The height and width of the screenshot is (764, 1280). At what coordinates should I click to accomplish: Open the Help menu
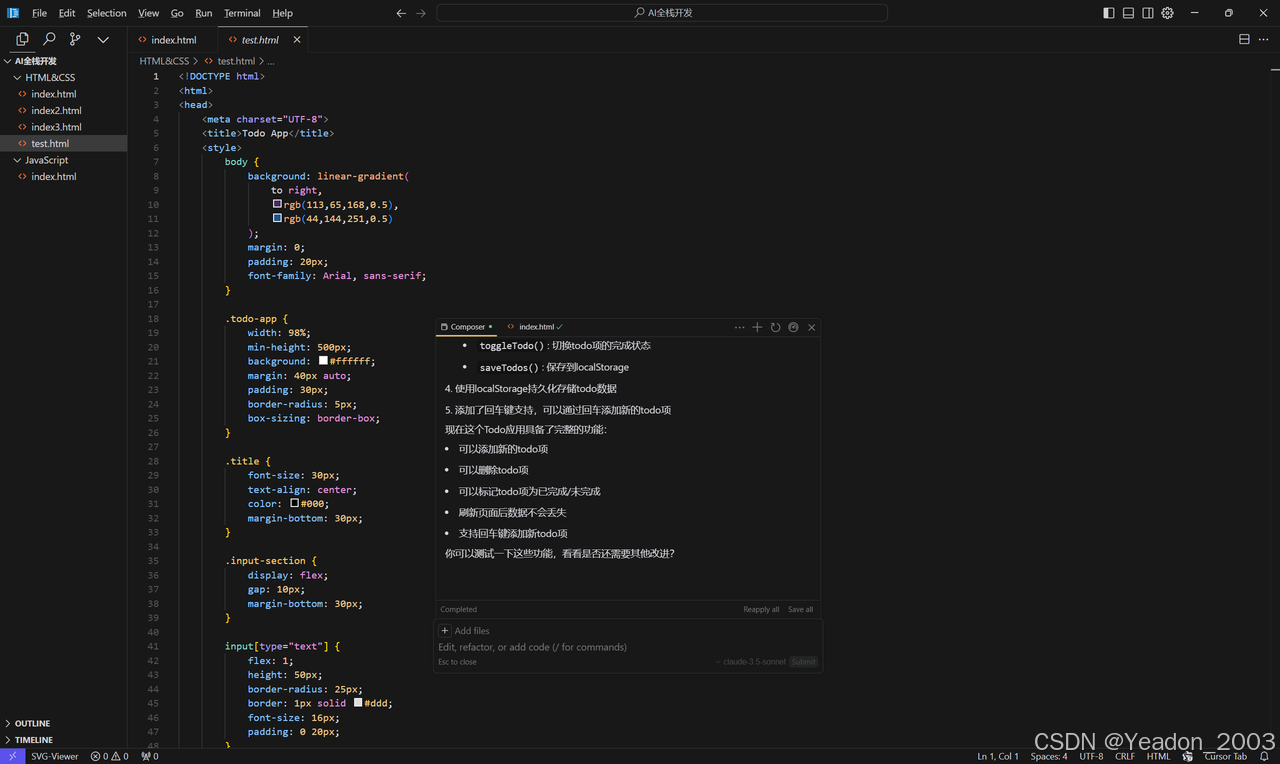[x=283, y=13]
